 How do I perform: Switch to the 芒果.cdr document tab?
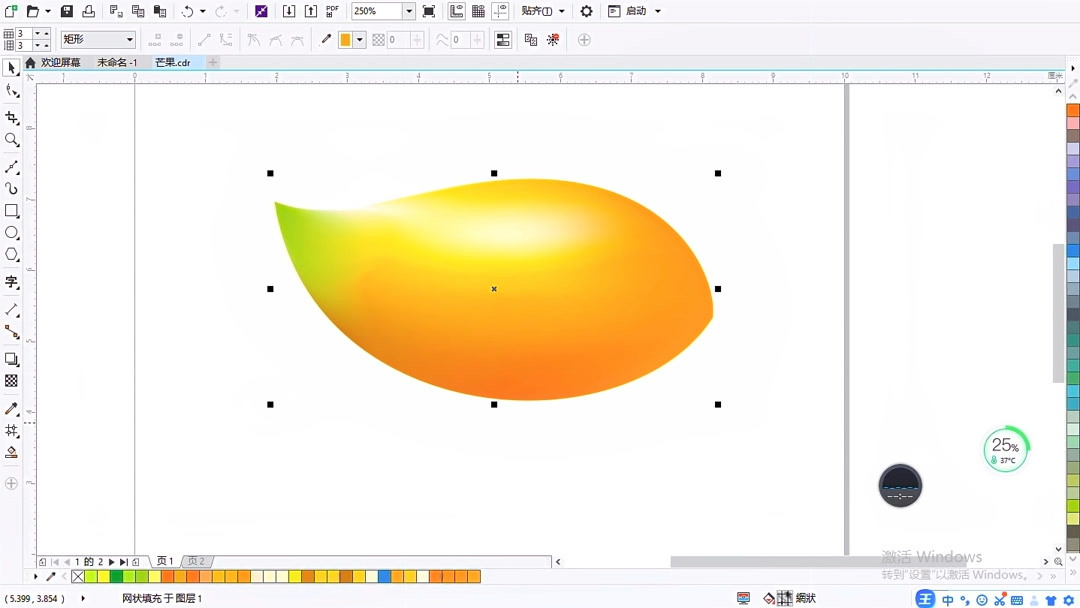[172, 62]
